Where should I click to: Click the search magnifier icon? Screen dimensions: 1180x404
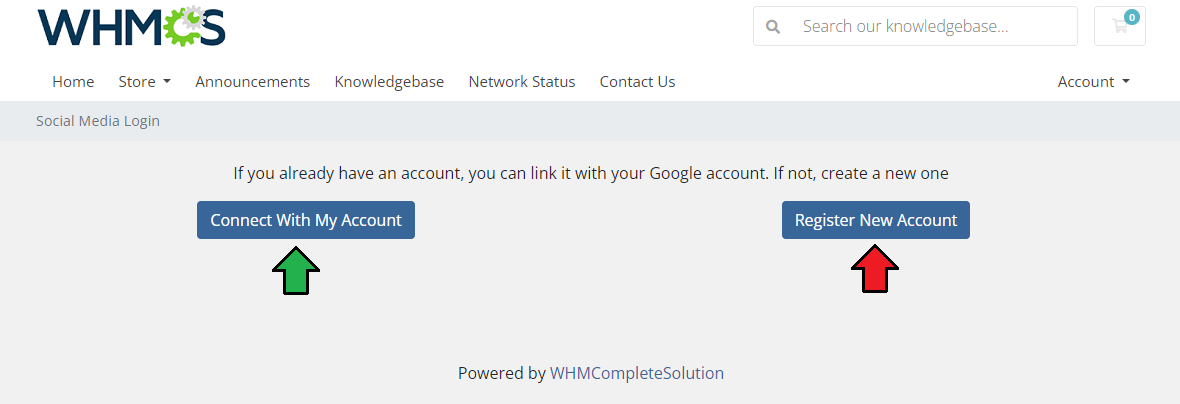coord(773,26)
